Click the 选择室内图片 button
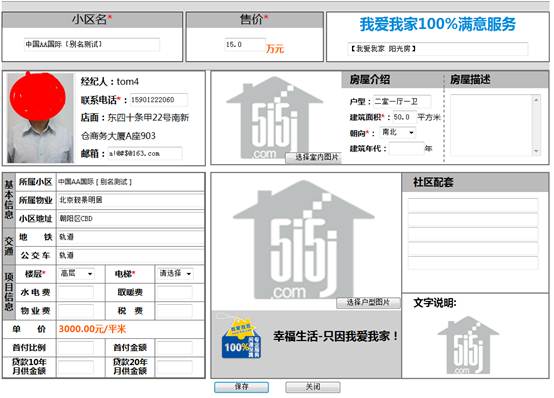554x398 pixels. point(314,157)
